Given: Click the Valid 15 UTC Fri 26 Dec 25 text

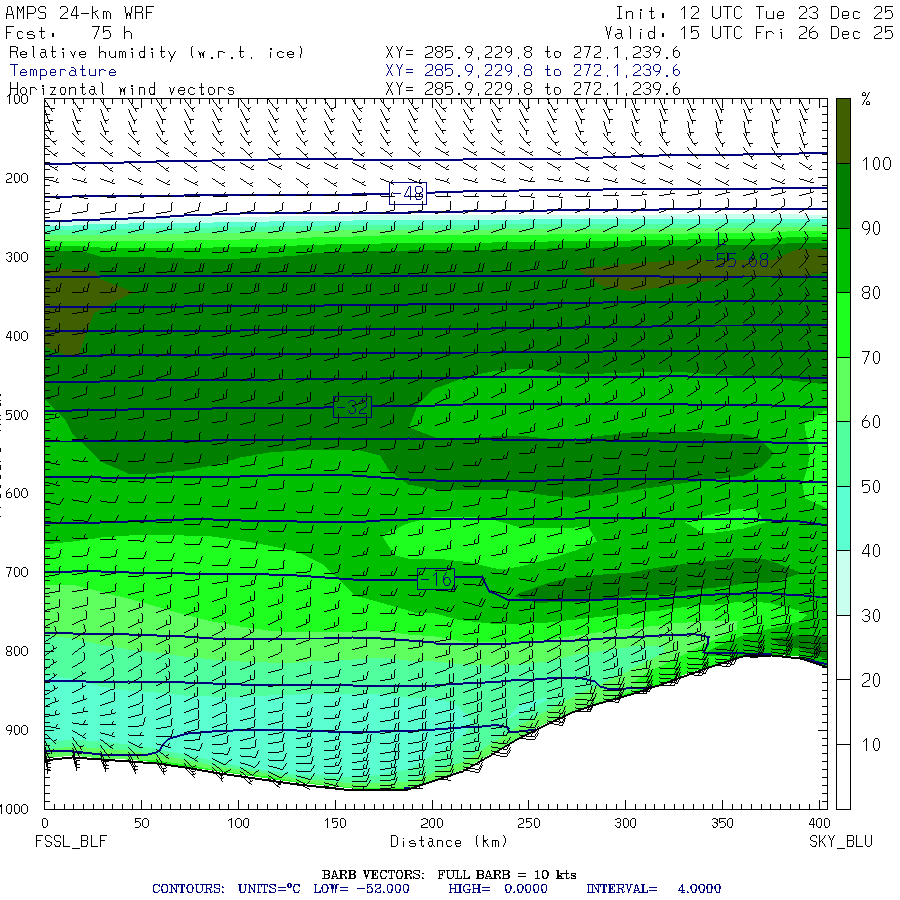Looking at the screenshot, I should (755, 33).
